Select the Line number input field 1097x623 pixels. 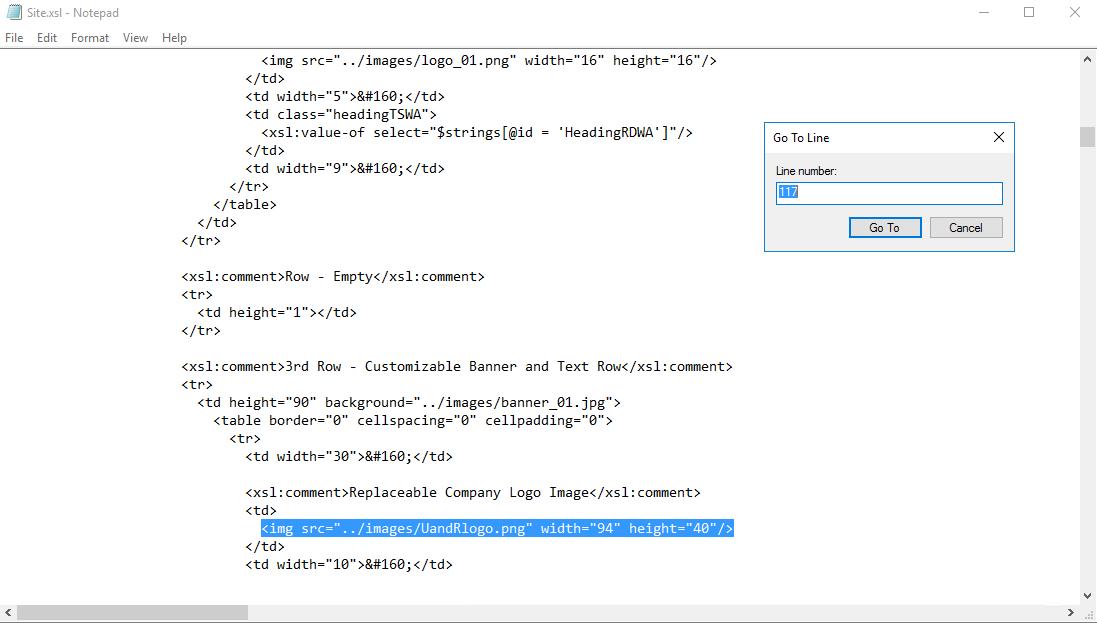click(x=888, y=193)
